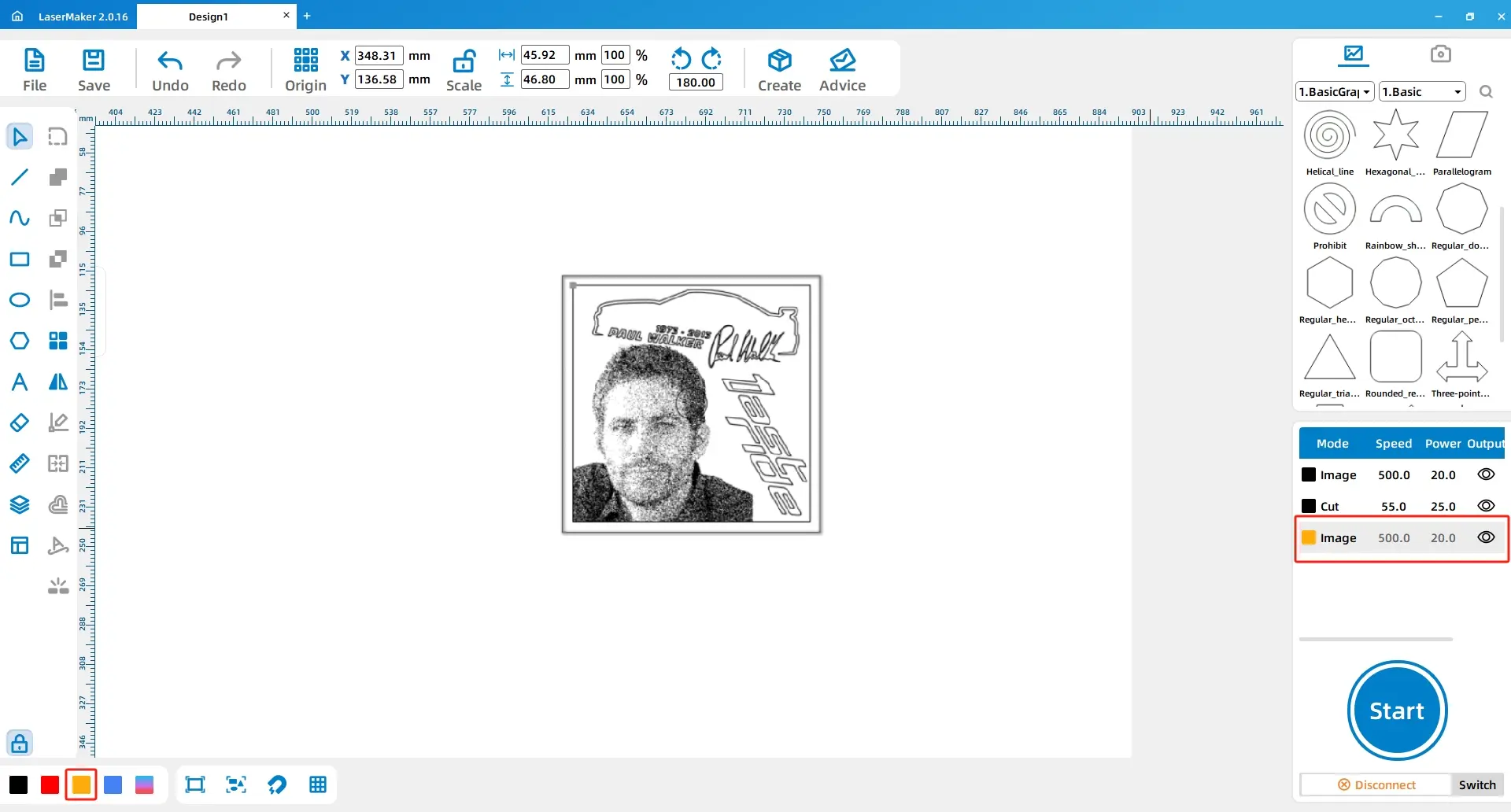
Task: Click the rotation angle 180.00 field
Action: tap(696, 82)
